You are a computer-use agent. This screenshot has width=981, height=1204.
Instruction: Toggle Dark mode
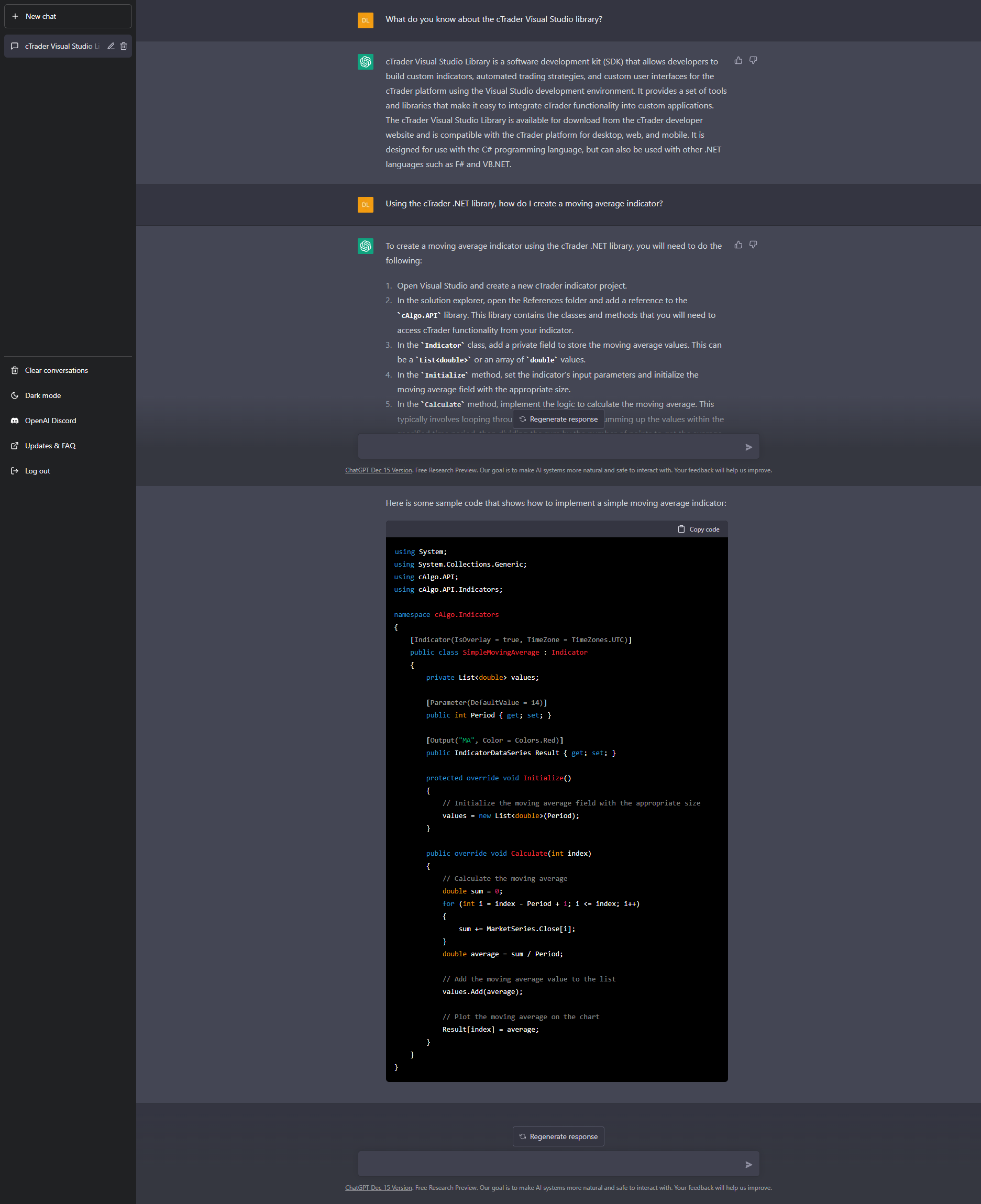click(68, 395)
